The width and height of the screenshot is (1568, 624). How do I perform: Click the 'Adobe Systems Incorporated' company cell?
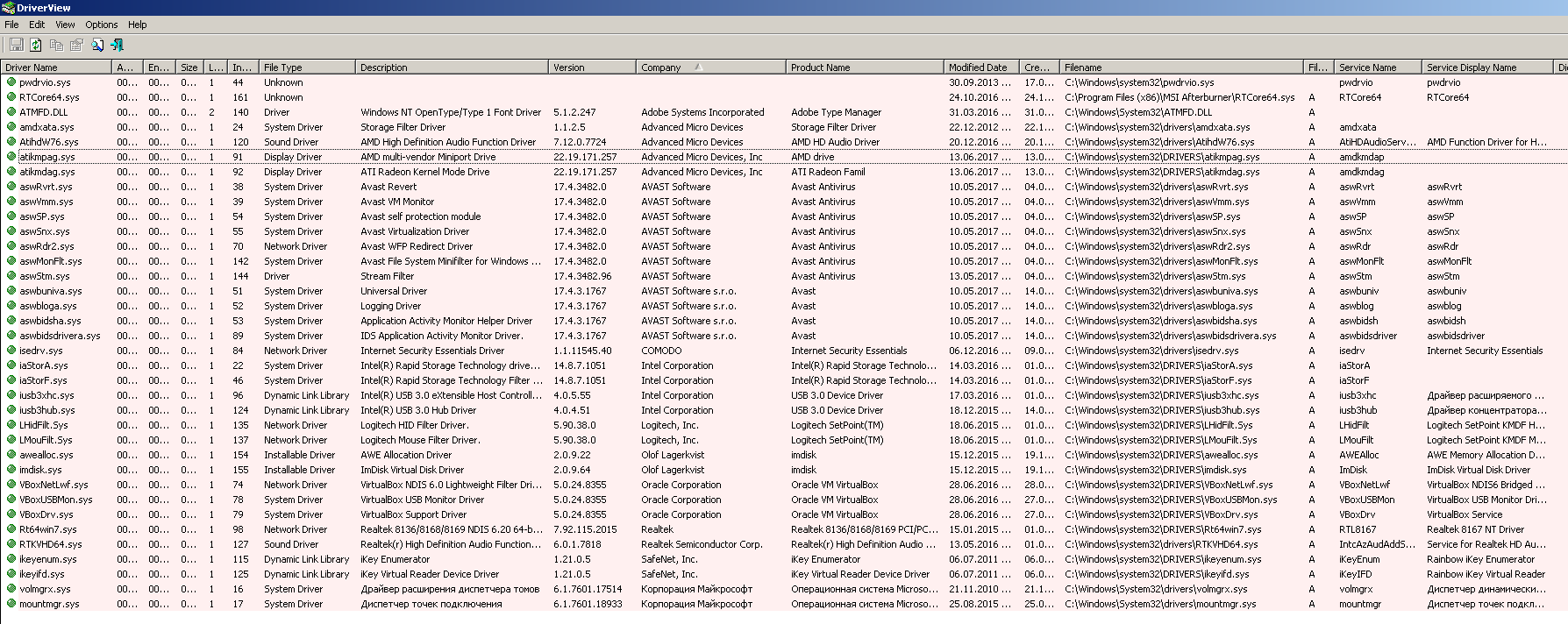click(x=702, y=112)
